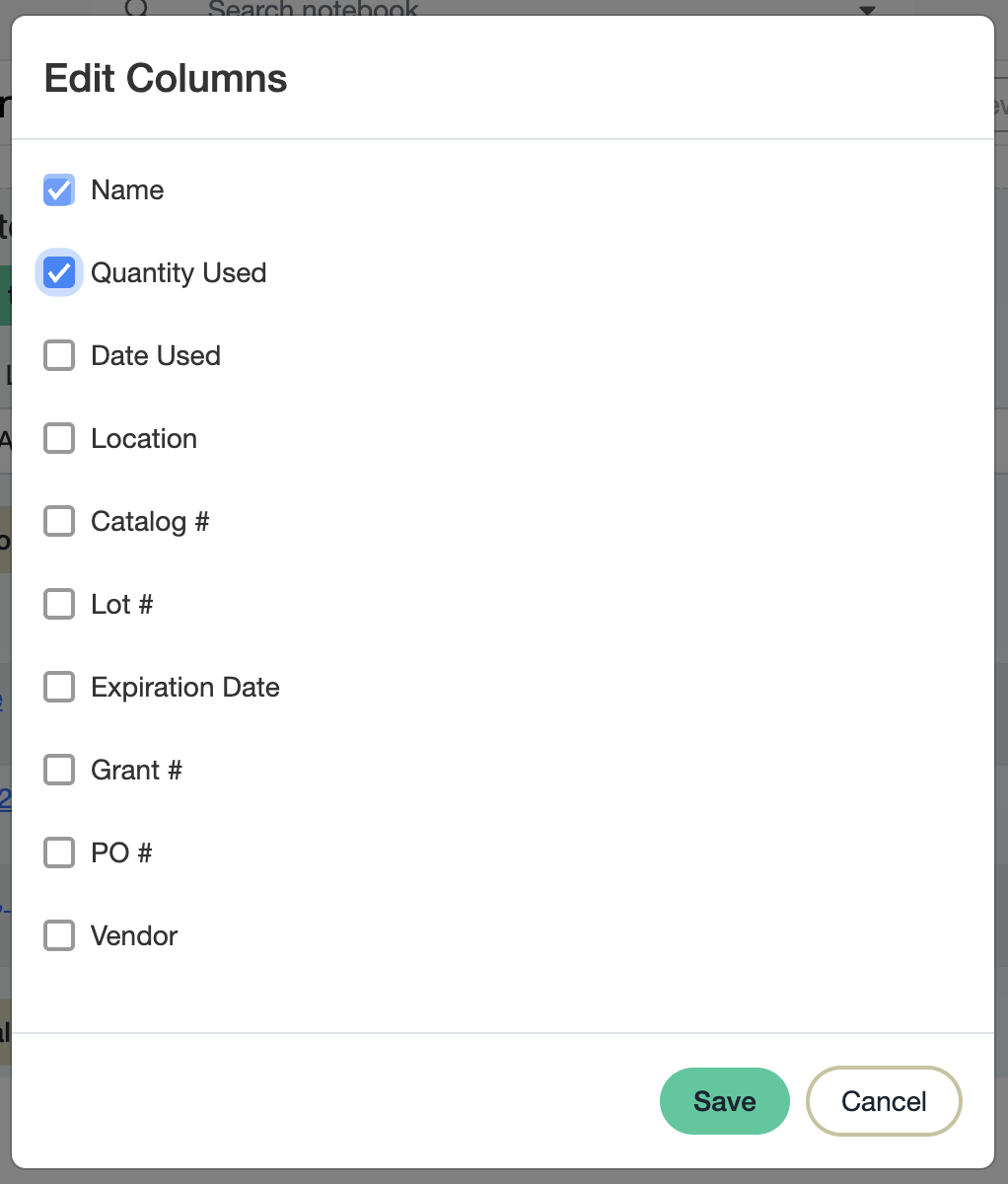Uncheck the Name column checkbox
Viewport: 1008px width, 1184px height.
click(x=59, y=190)
